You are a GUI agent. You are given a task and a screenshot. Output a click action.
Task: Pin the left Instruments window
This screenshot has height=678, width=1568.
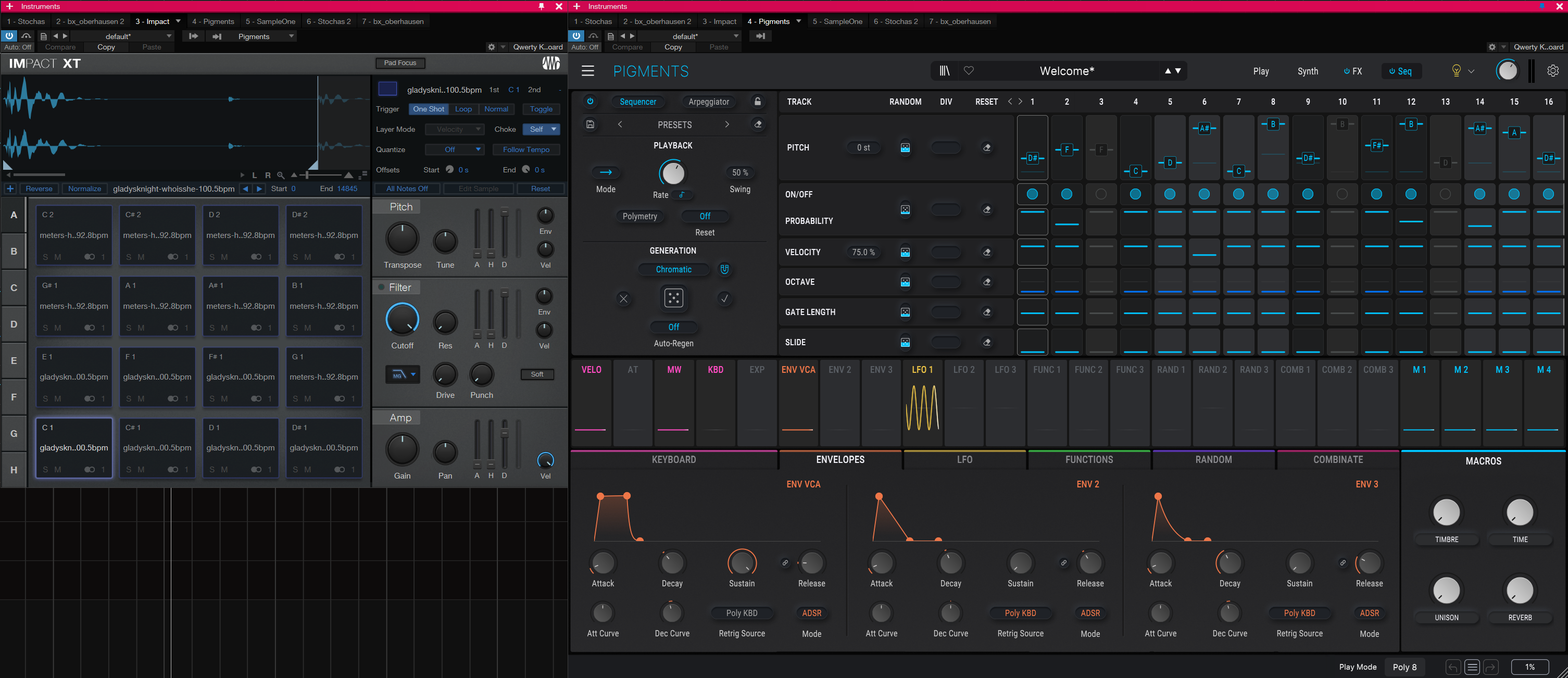[x=541, y=6]
